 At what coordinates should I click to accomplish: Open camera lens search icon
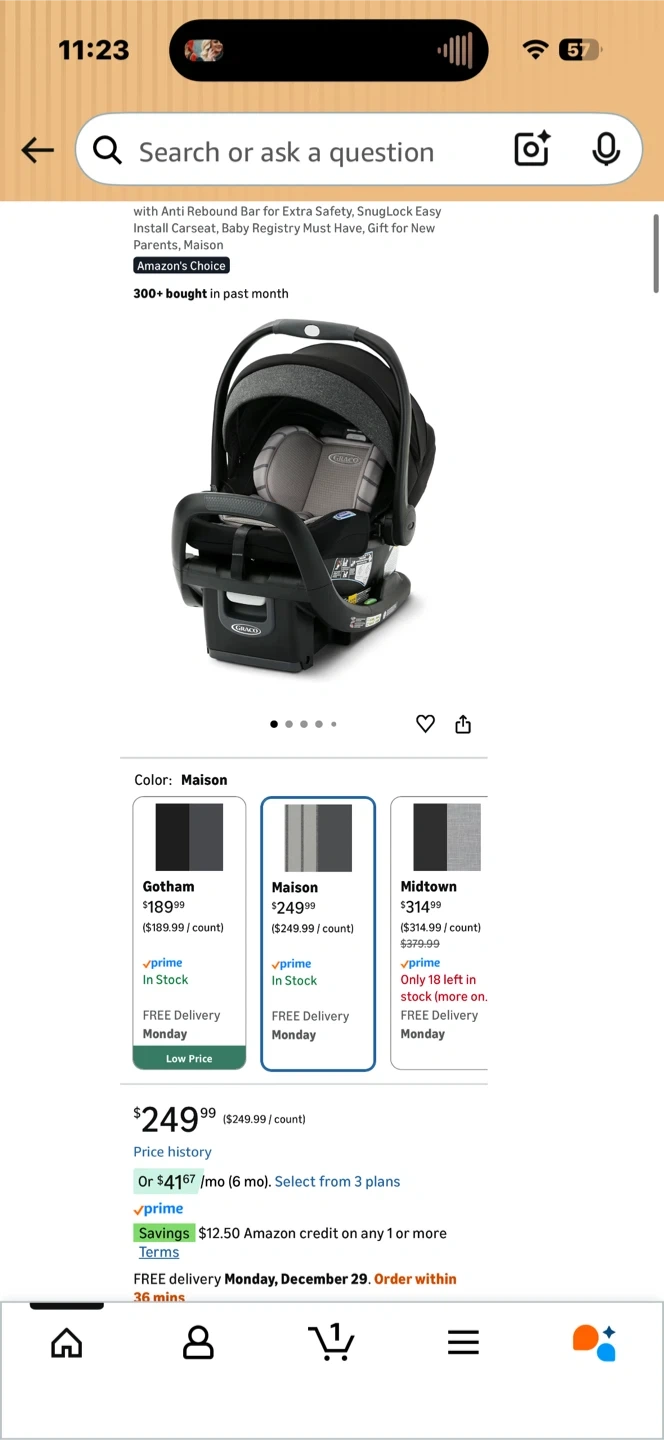coord(532,149)
